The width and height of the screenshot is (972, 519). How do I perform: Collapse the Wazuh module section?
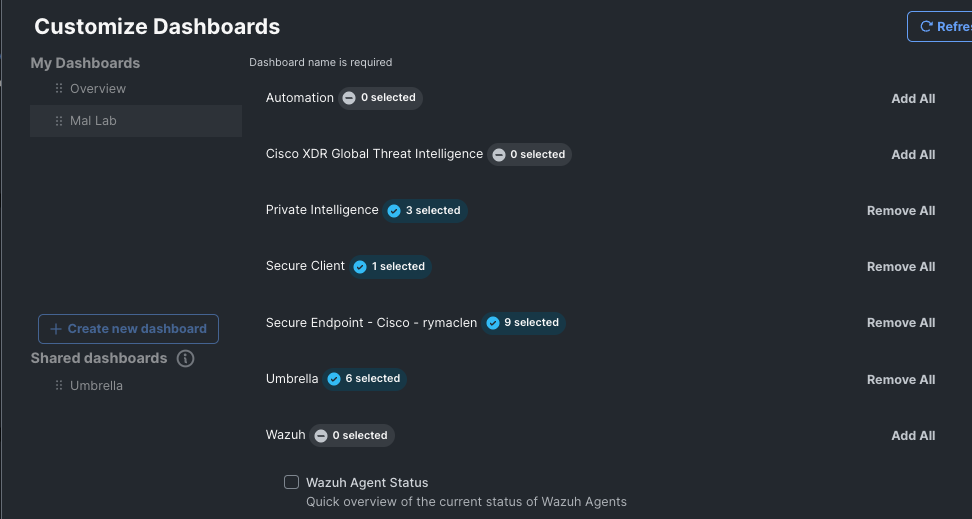(285, 435)
